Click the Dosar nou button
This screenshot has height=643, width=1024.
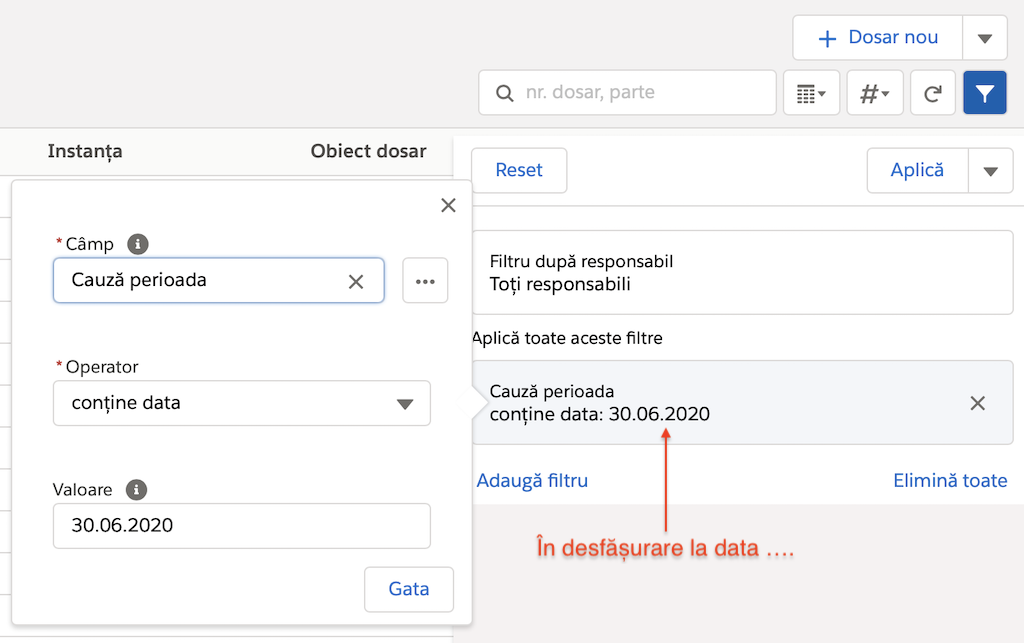coord(877,39)
